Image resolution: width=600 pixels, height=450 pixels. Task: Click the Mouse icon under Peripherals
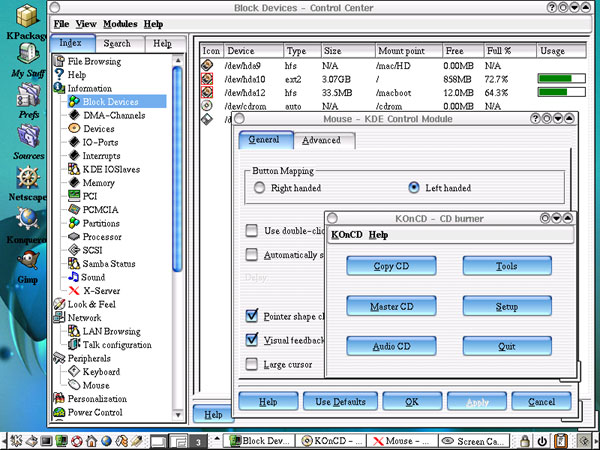[74, 385]
